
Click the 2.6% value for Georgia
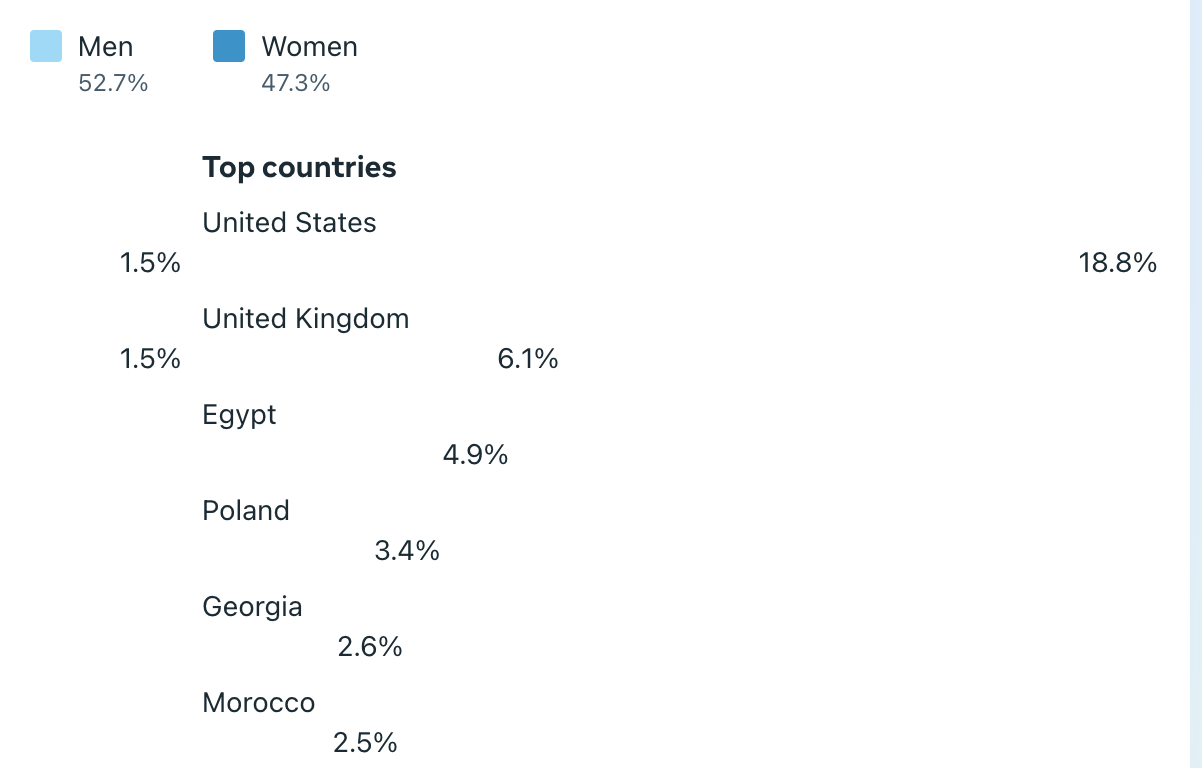tap(370, 647)
